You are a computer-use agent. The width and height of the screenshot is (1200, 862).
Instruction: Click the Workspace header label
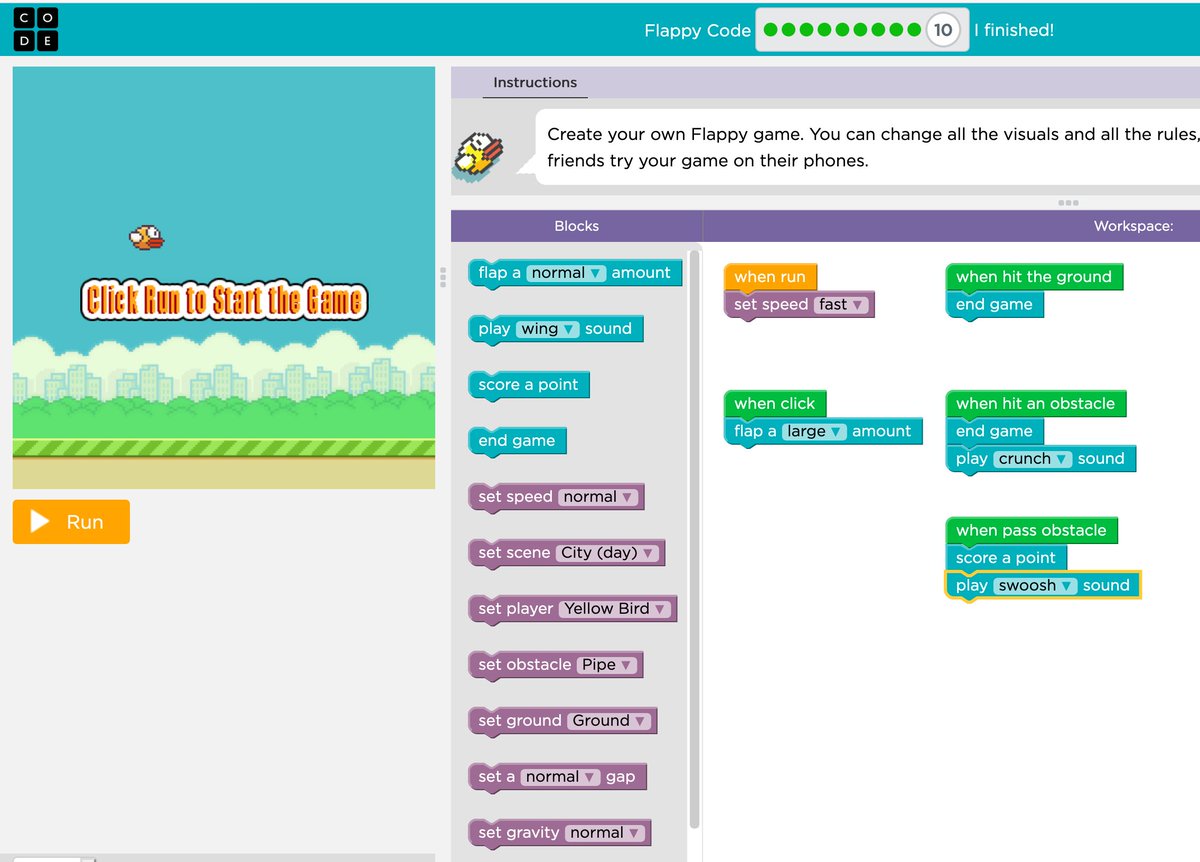pos(1133,226)
